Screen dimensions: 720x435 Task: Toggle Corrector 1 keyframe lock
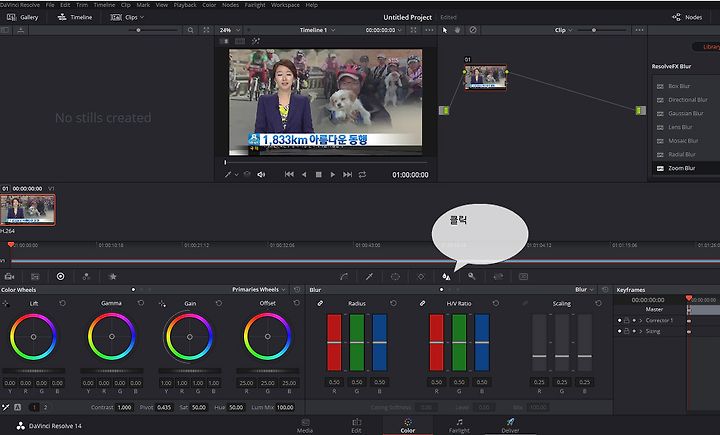[626, 320]
